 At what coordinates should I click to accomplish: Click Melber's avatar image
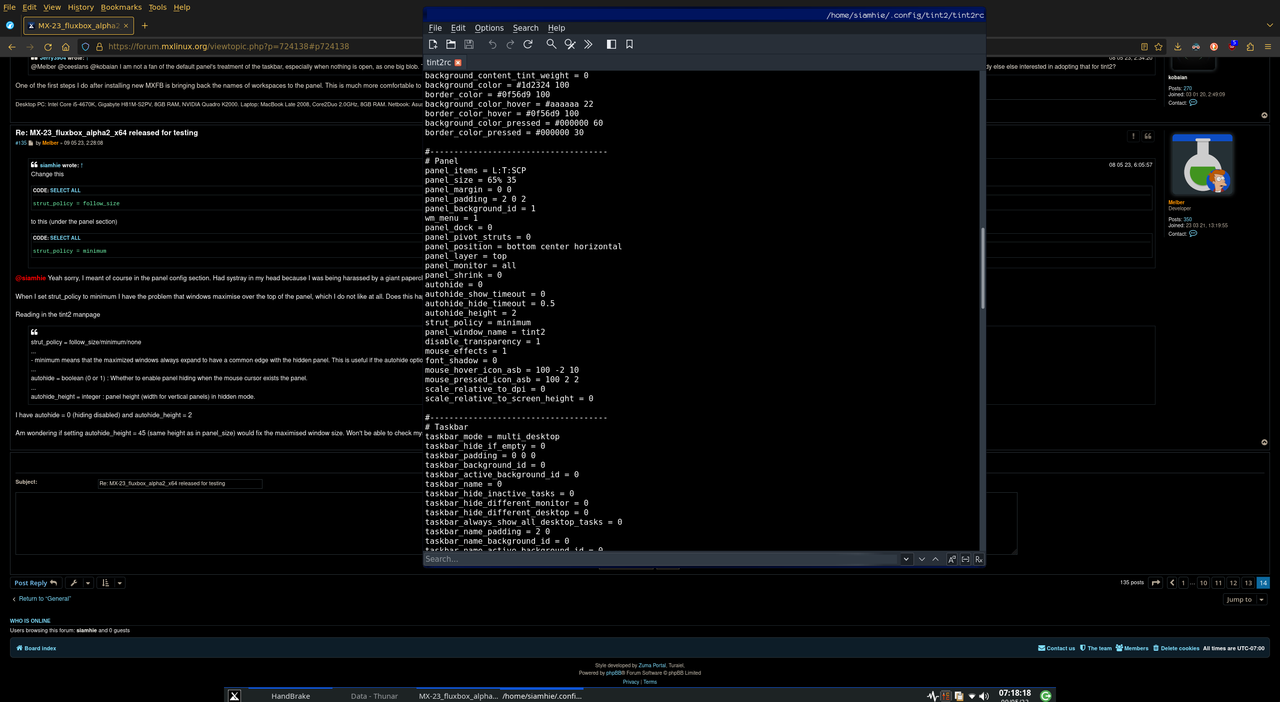pyautogui.click(x=1201, y=165)
